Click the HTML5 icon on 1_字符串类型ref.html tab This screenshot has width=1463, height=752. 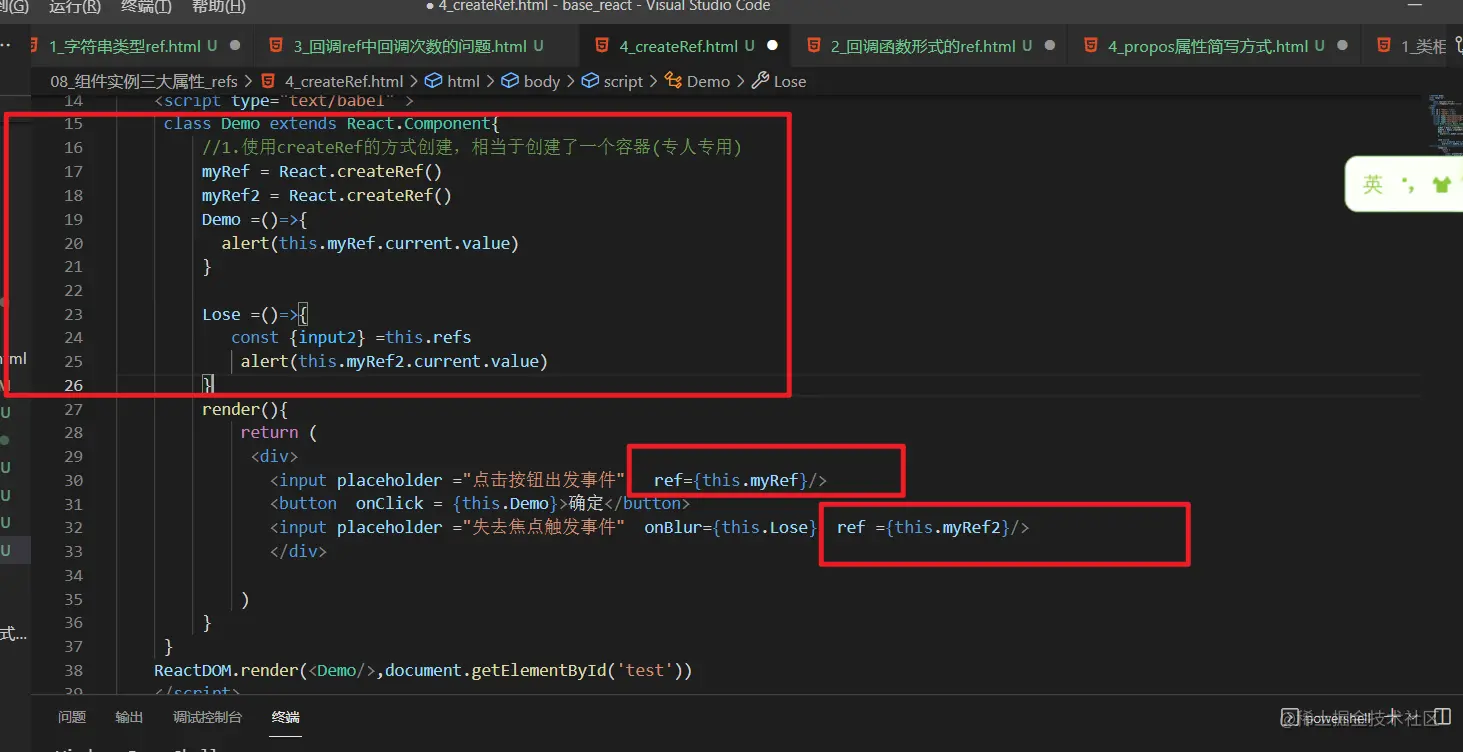(33, 46)
